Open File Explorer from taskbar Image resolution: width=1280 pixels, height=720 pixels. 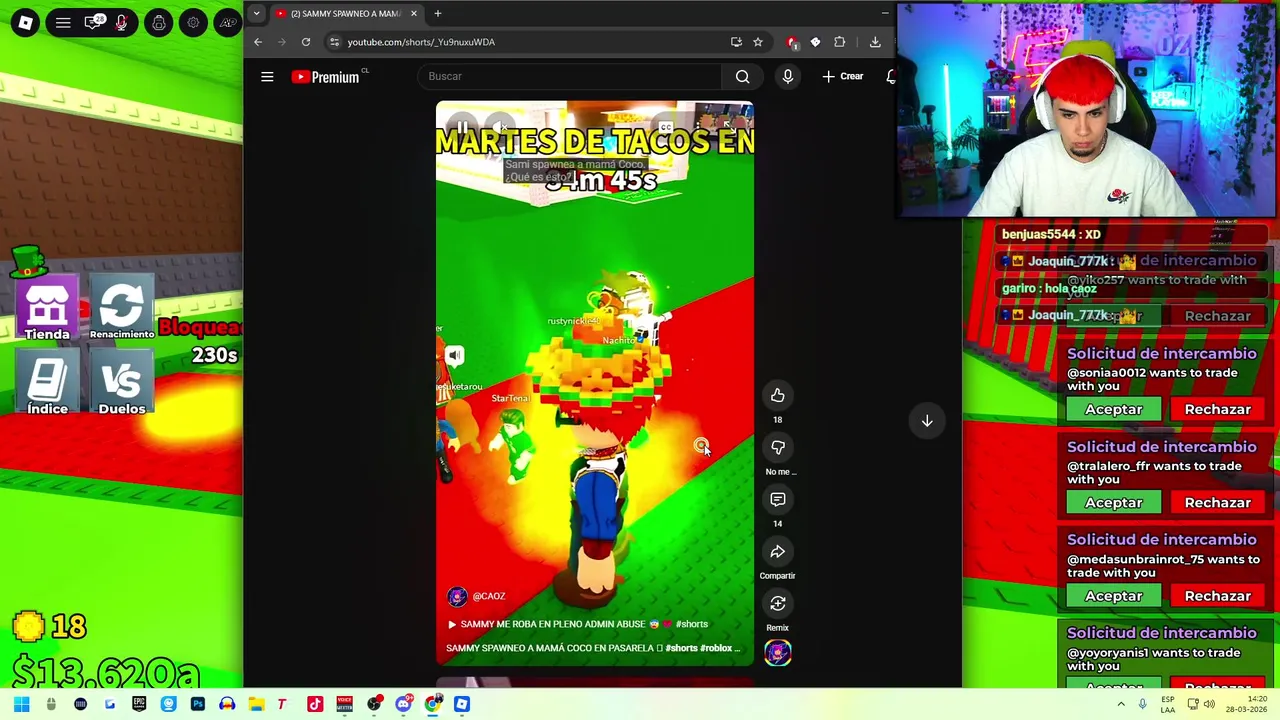click(x=256, y=704)
